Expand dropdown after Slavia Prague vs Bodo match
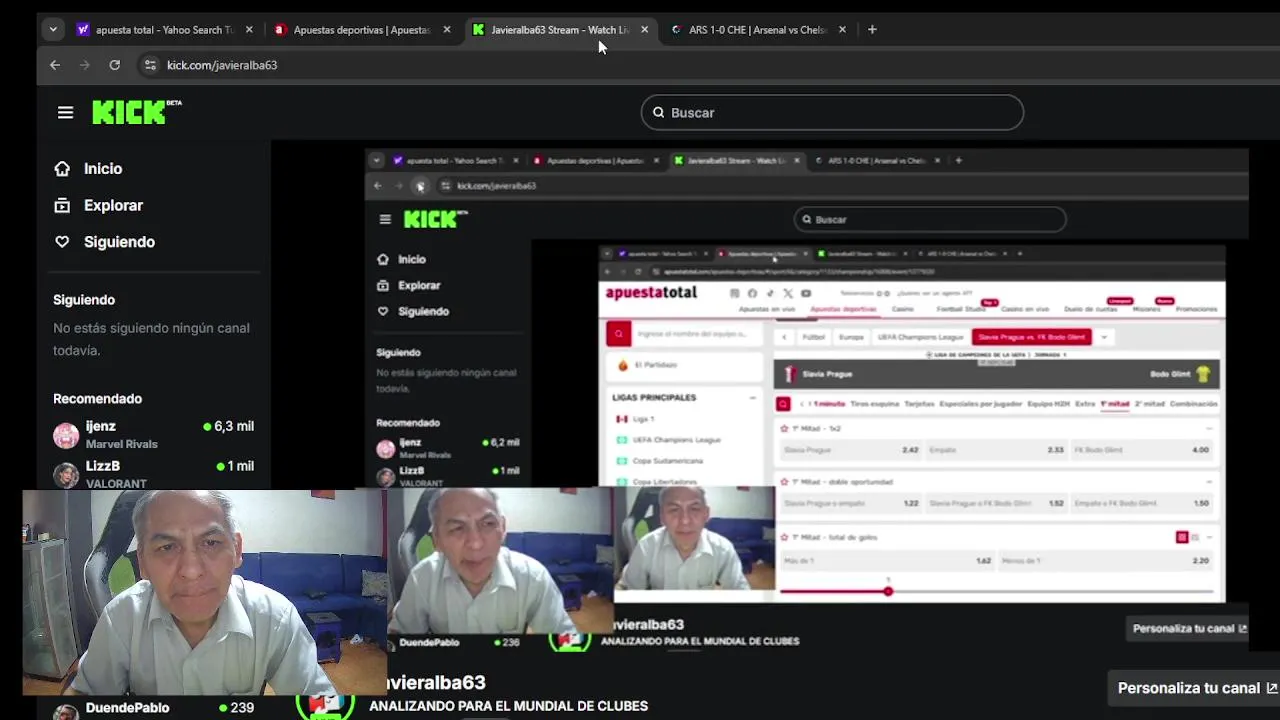1280x720 pixels. click(1104, 337)
